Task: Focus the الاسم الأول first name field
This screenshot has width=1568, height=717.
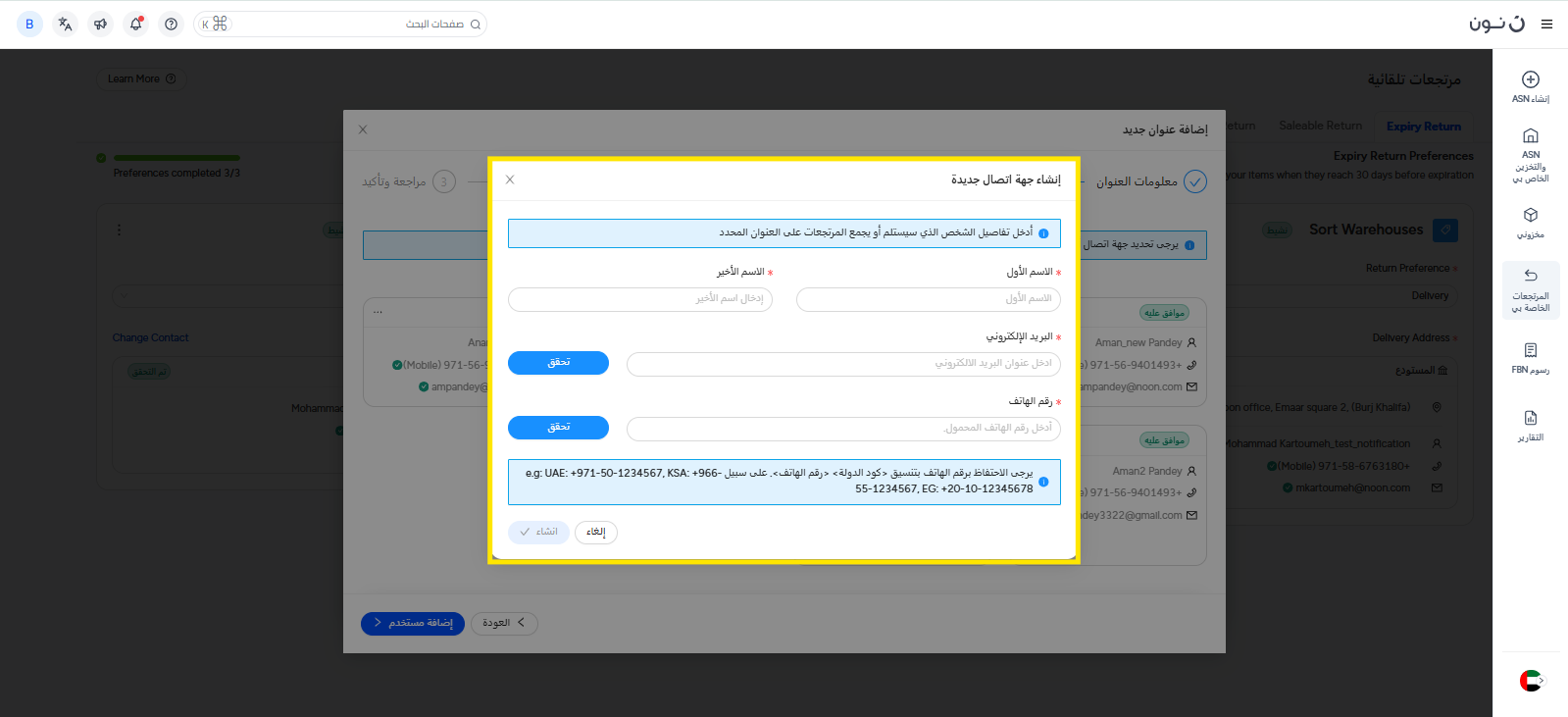Action: 929,299
